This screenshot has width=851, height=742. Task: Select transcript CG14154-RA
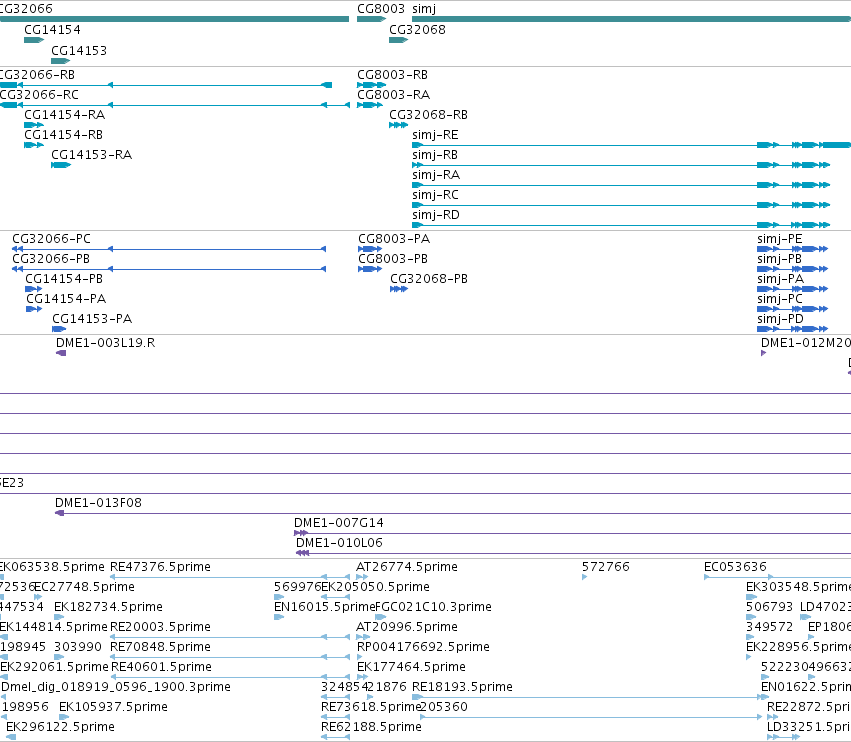click(x=64, y=115)
